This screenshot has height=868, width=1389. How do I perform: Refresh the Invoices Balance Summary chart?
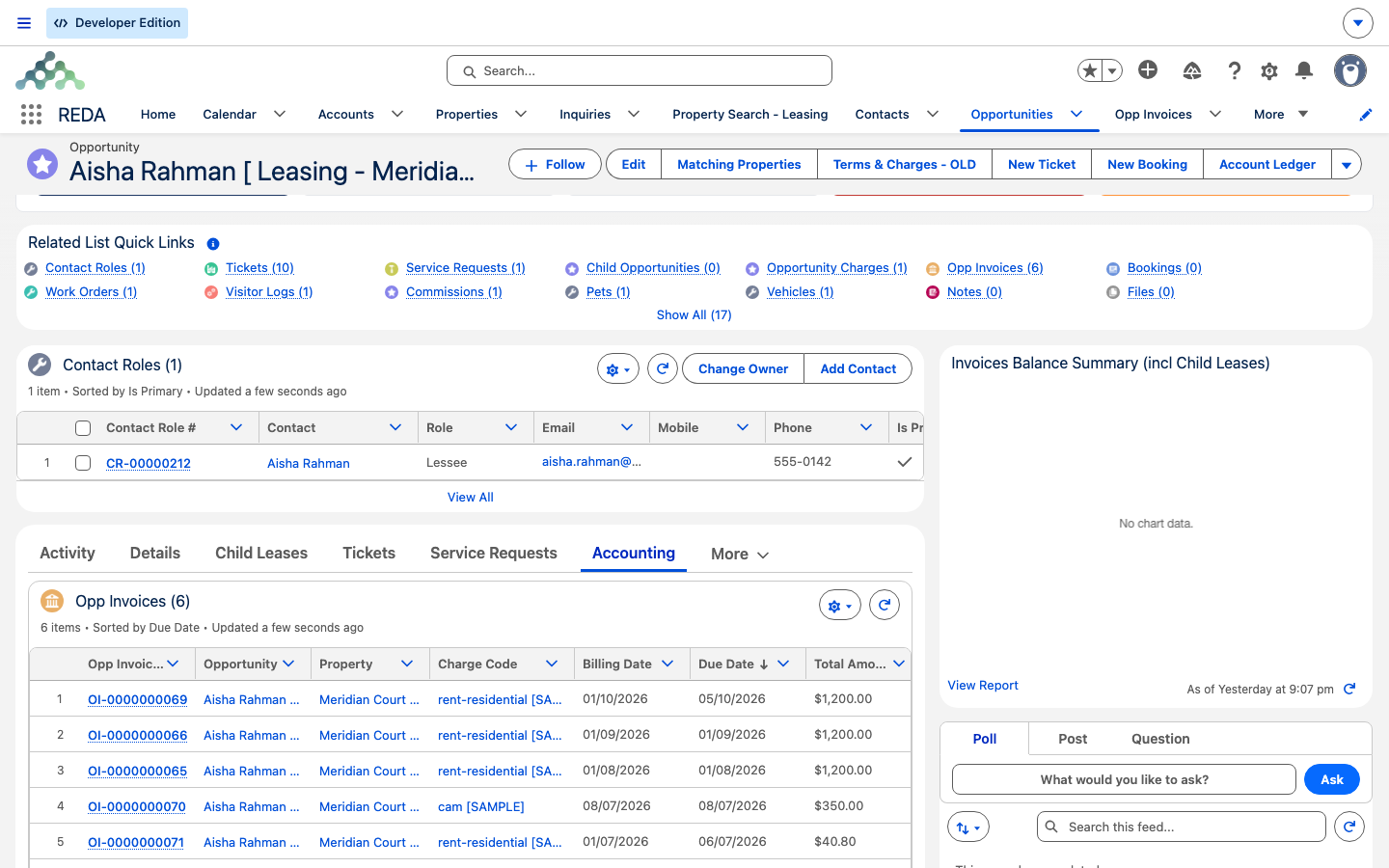coord(1349,689)
